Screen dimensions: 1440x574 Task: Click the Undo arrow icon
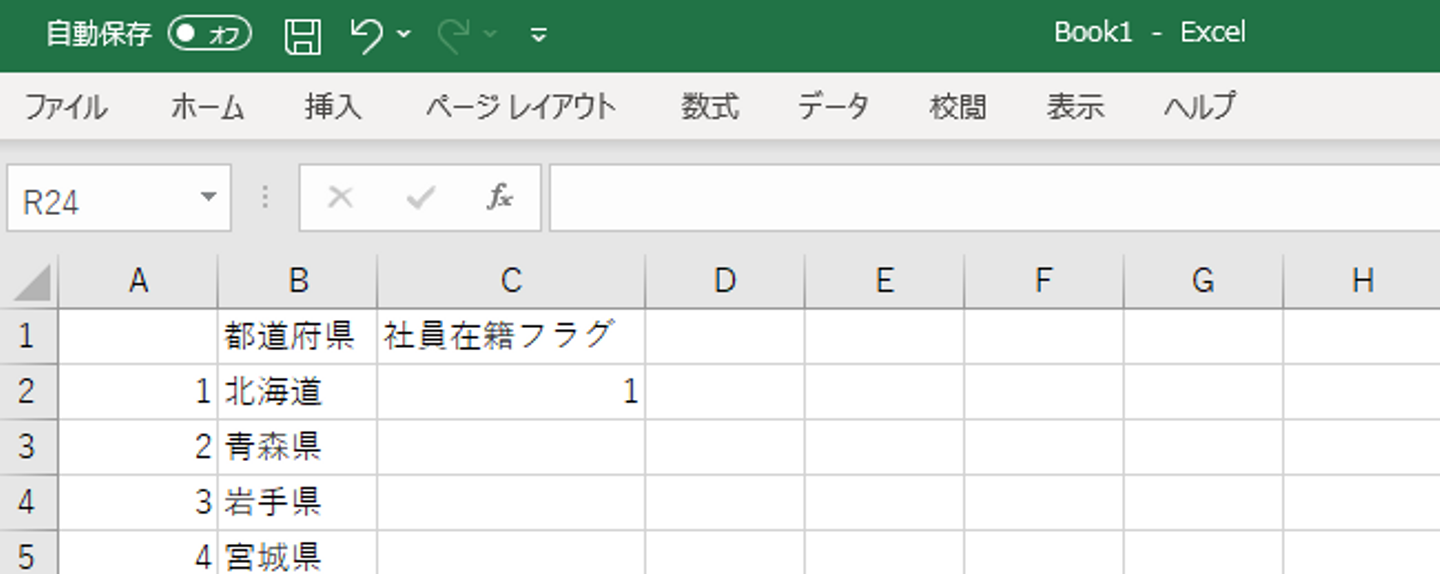(x=366, y=36)
